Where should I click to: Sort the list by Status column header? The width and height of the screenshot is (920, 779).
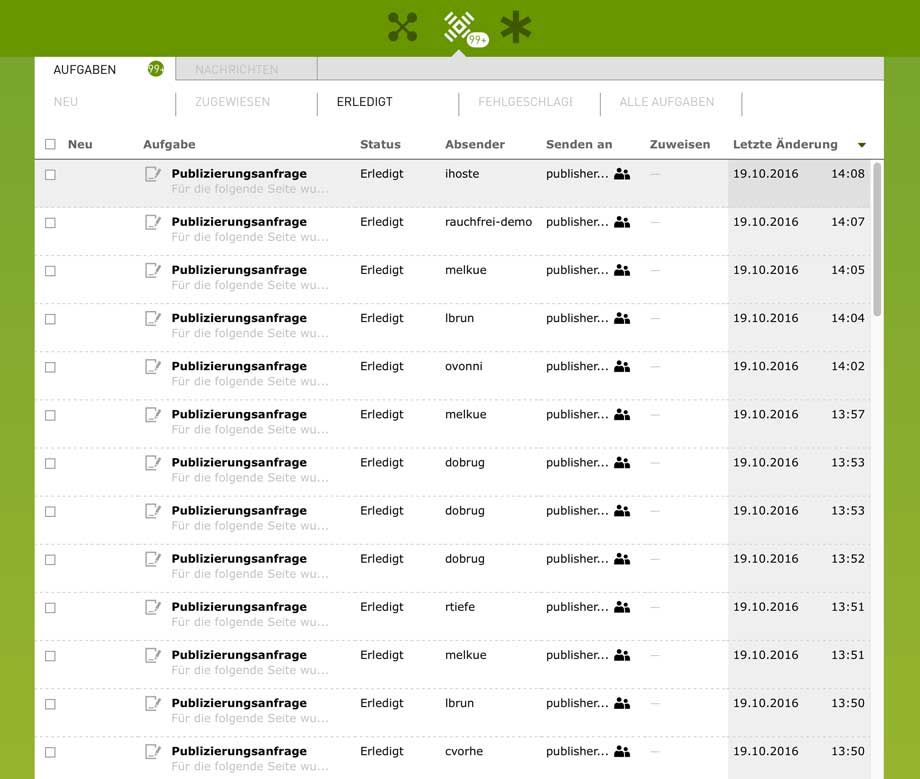pyautogui.click(x=380, y=145)
